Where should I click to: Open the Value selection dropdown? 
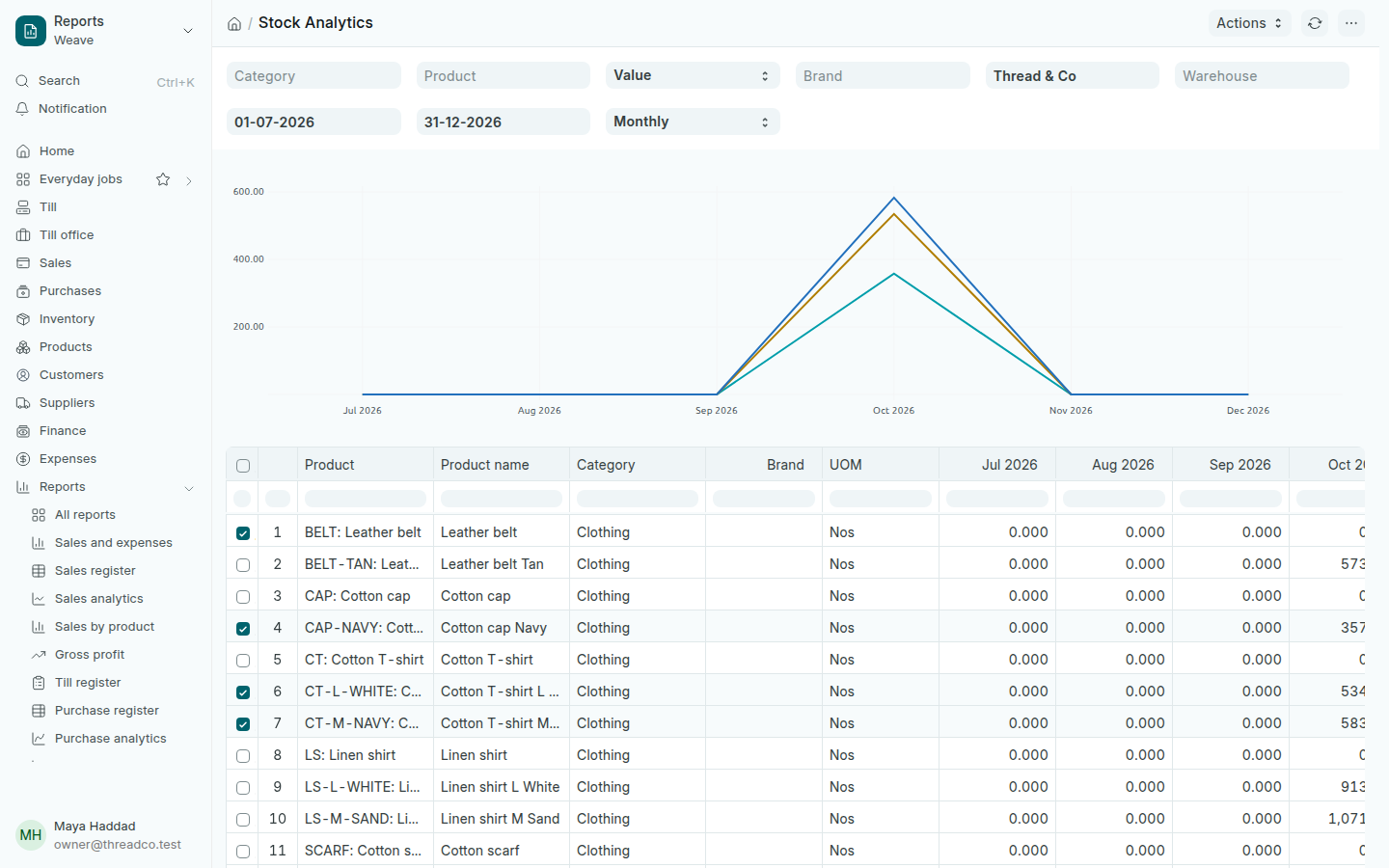(693, 75)
